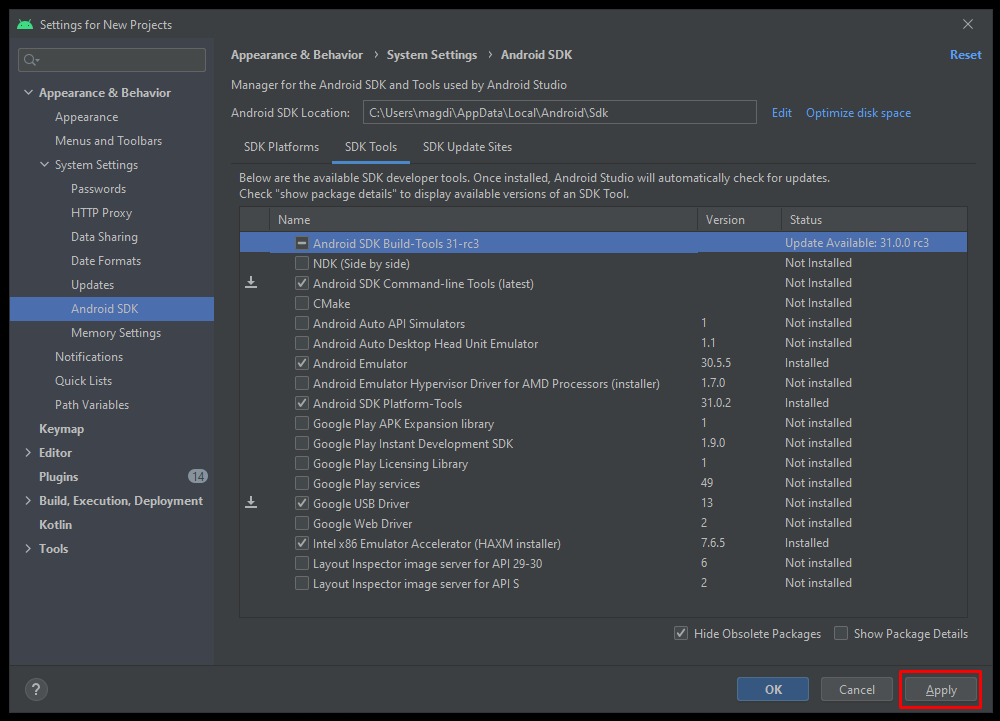Click Optimize disk space link

click(x=858, y=113)
